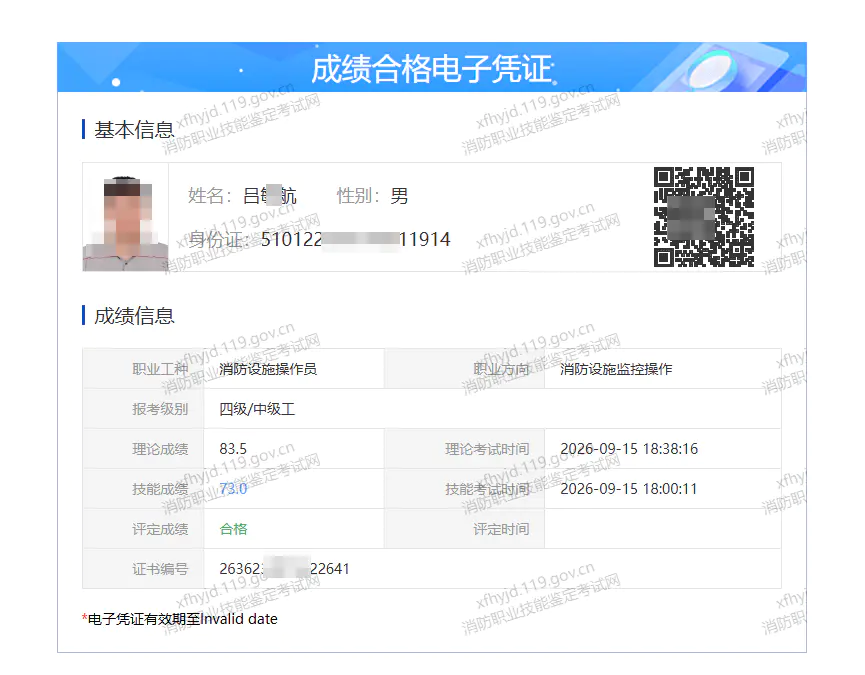Click the QR code image

pos(704,217)
